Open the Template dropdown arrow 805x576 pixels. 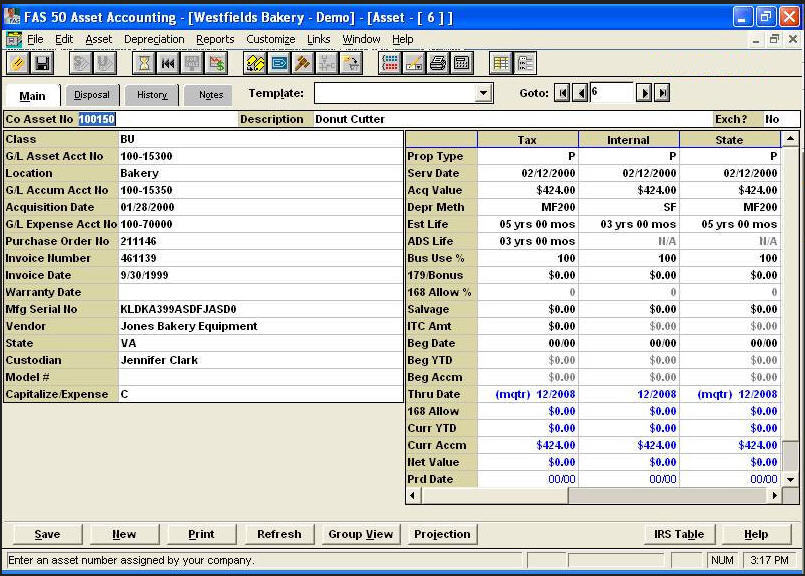pyautogui.click(x=483, y=93)
